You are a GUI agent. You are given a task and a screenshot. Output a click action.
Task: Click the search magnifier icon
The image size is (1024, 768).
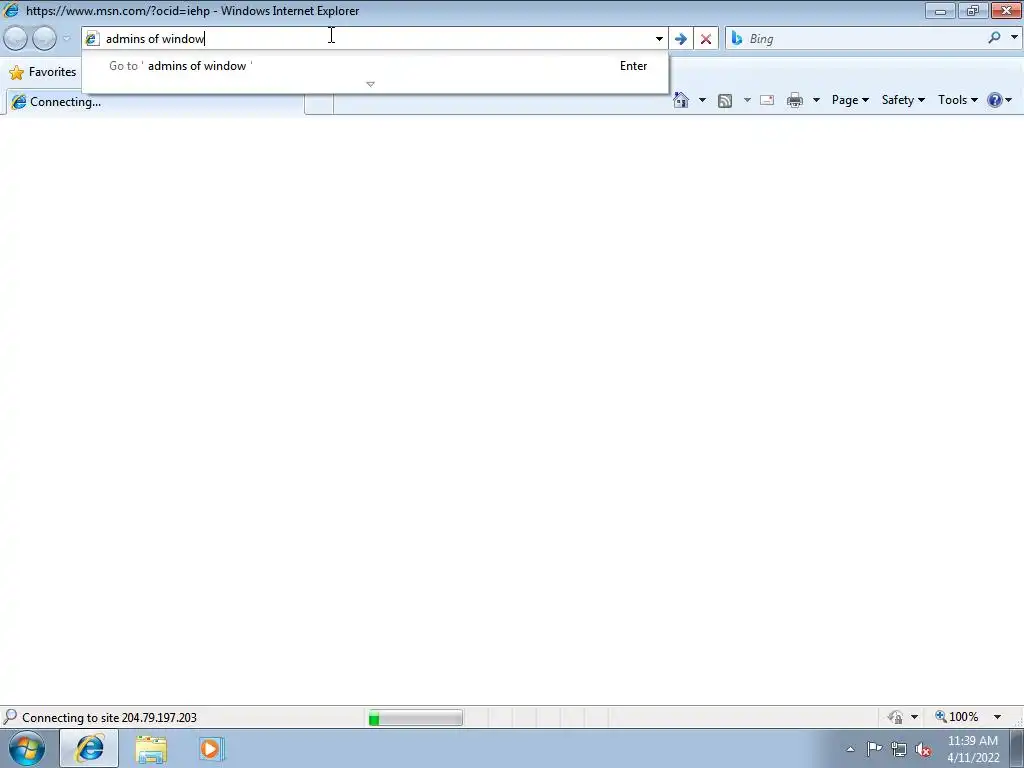click(x=994, y=38)
